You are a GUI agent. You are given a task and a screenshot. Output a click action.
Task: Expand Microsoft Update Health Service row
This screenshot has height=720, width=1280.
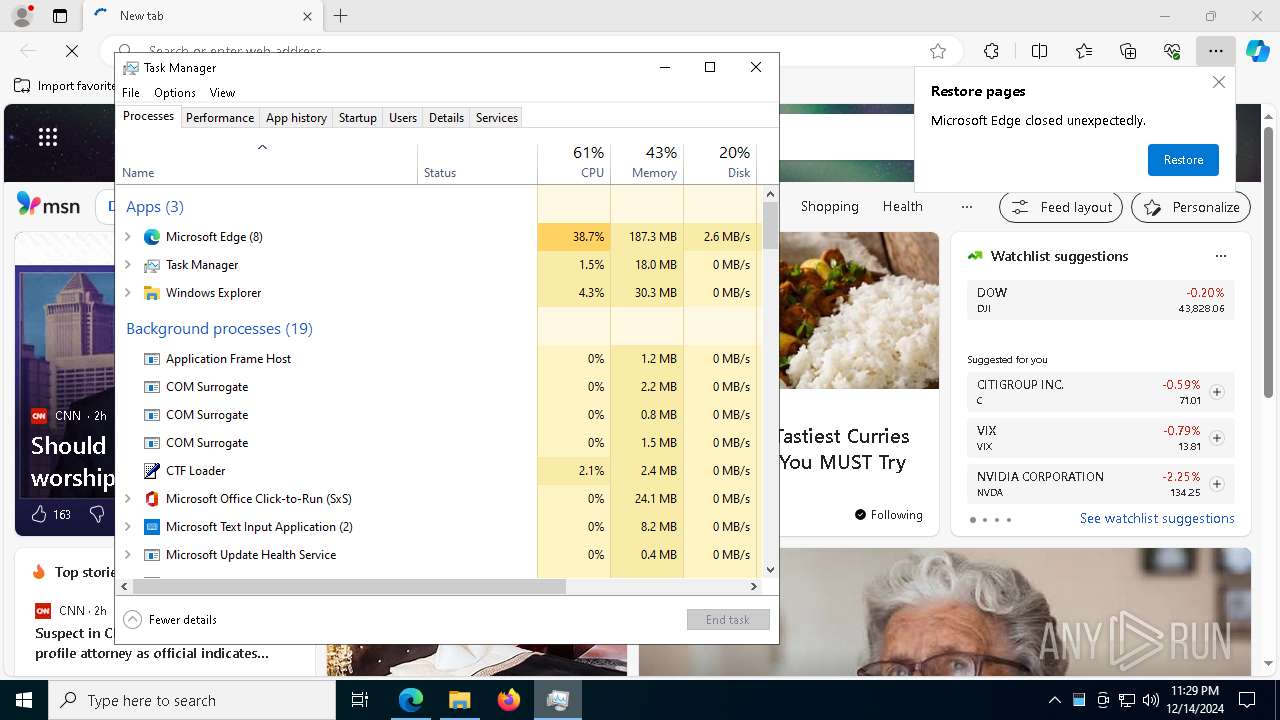(127, 555)
